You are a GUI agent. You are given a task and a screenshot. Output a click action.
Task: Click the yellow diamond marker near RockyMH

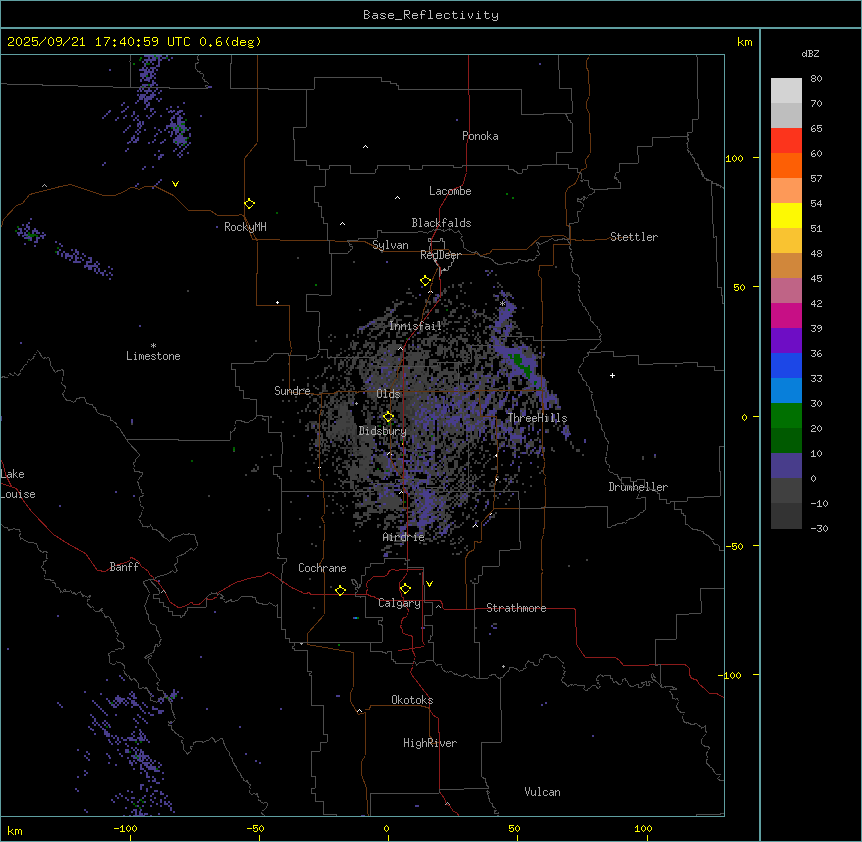point(249,203)
